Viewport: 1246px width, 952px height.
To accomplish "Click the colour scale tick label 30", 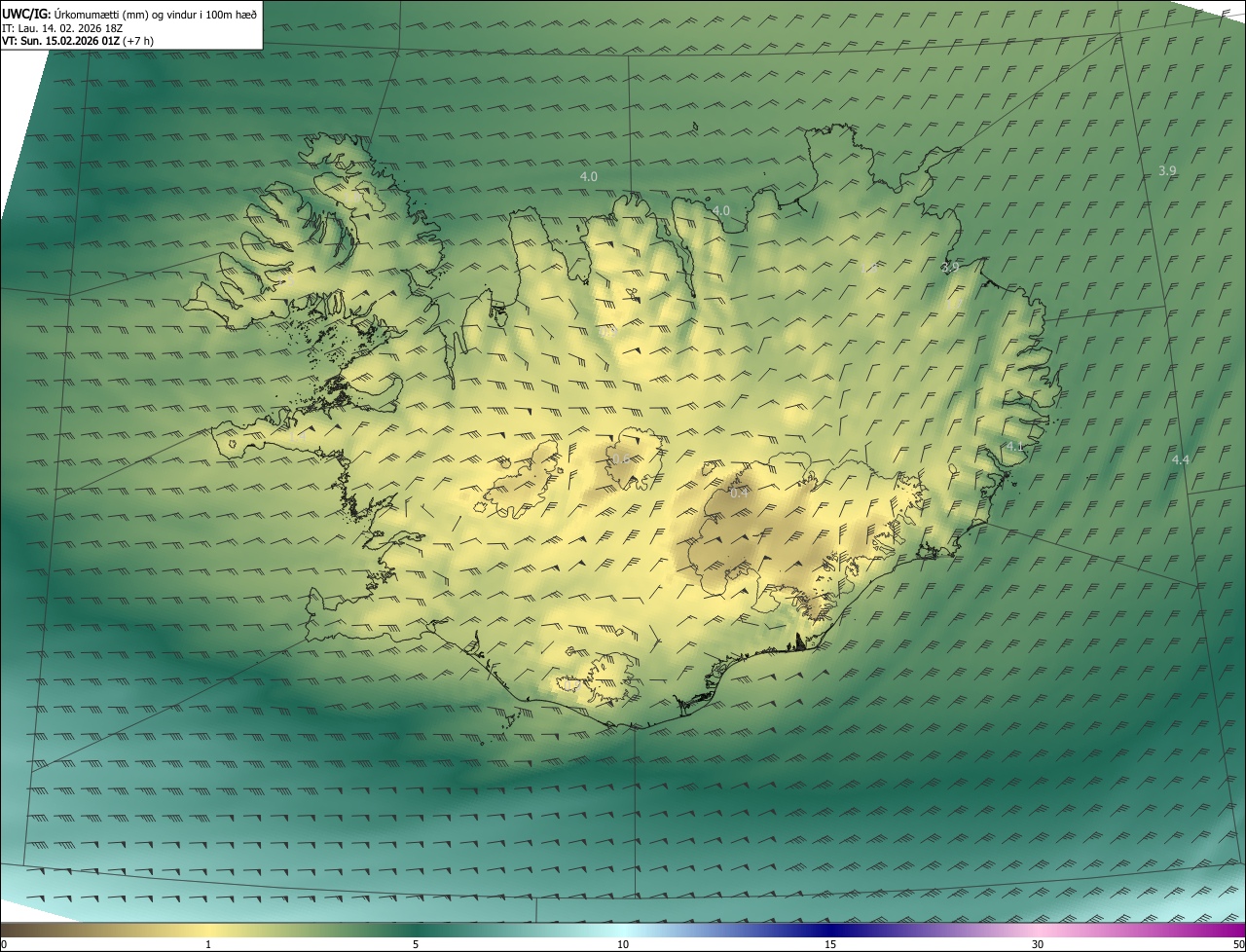I will coord(1038,945).
